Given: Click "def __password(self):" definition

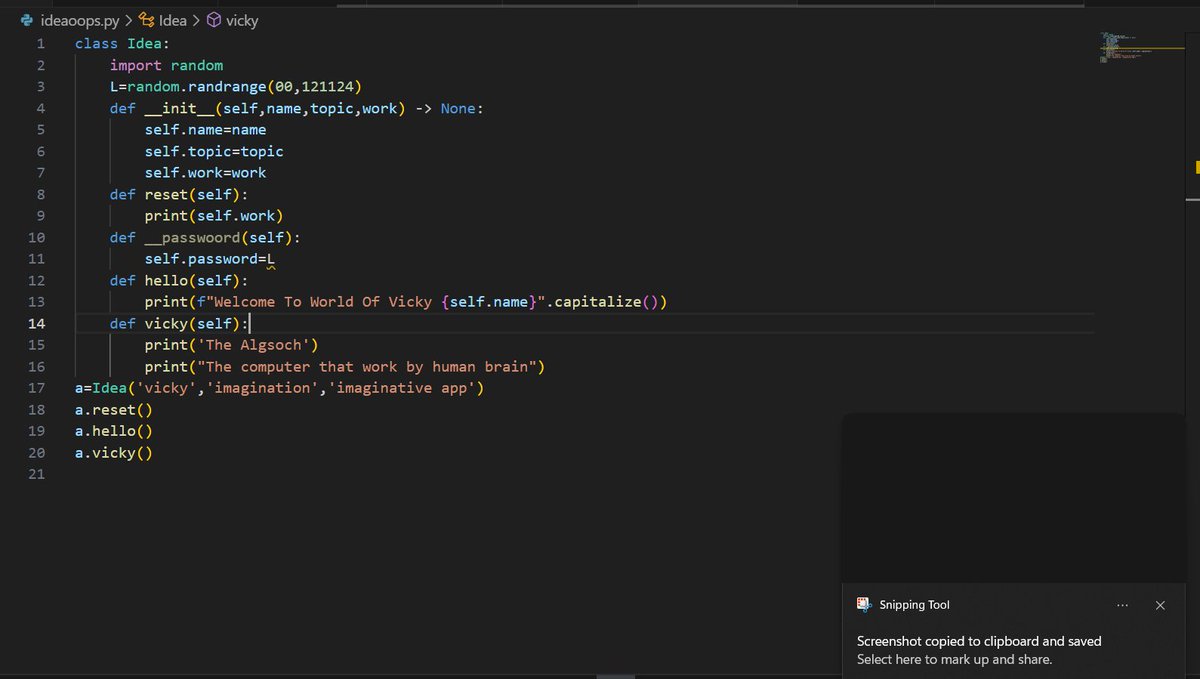Looking at the screenshot, I should [205, 237].
